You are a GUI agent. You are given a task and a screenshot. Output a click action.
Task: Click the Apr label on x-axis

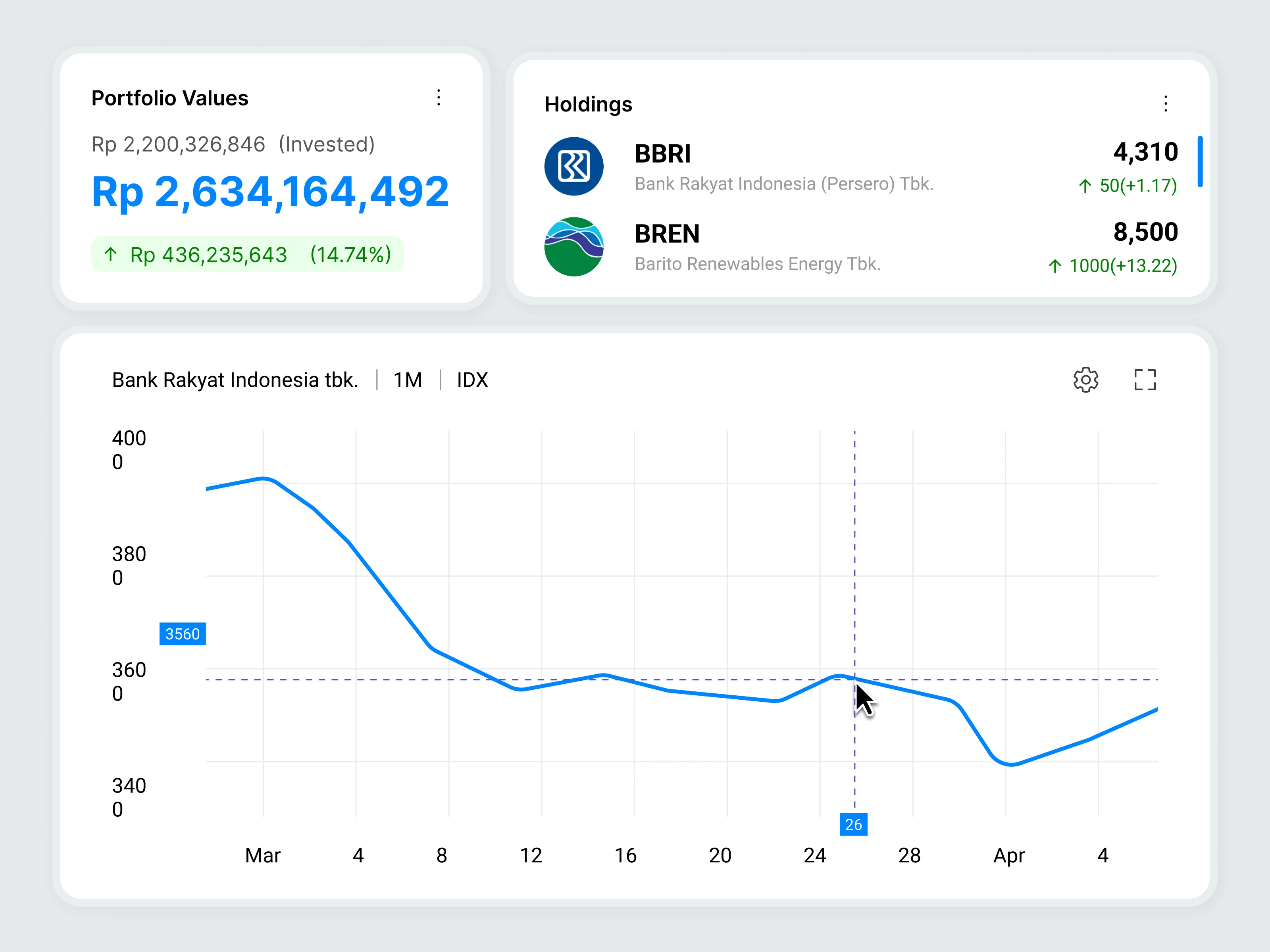[1009, 856]
